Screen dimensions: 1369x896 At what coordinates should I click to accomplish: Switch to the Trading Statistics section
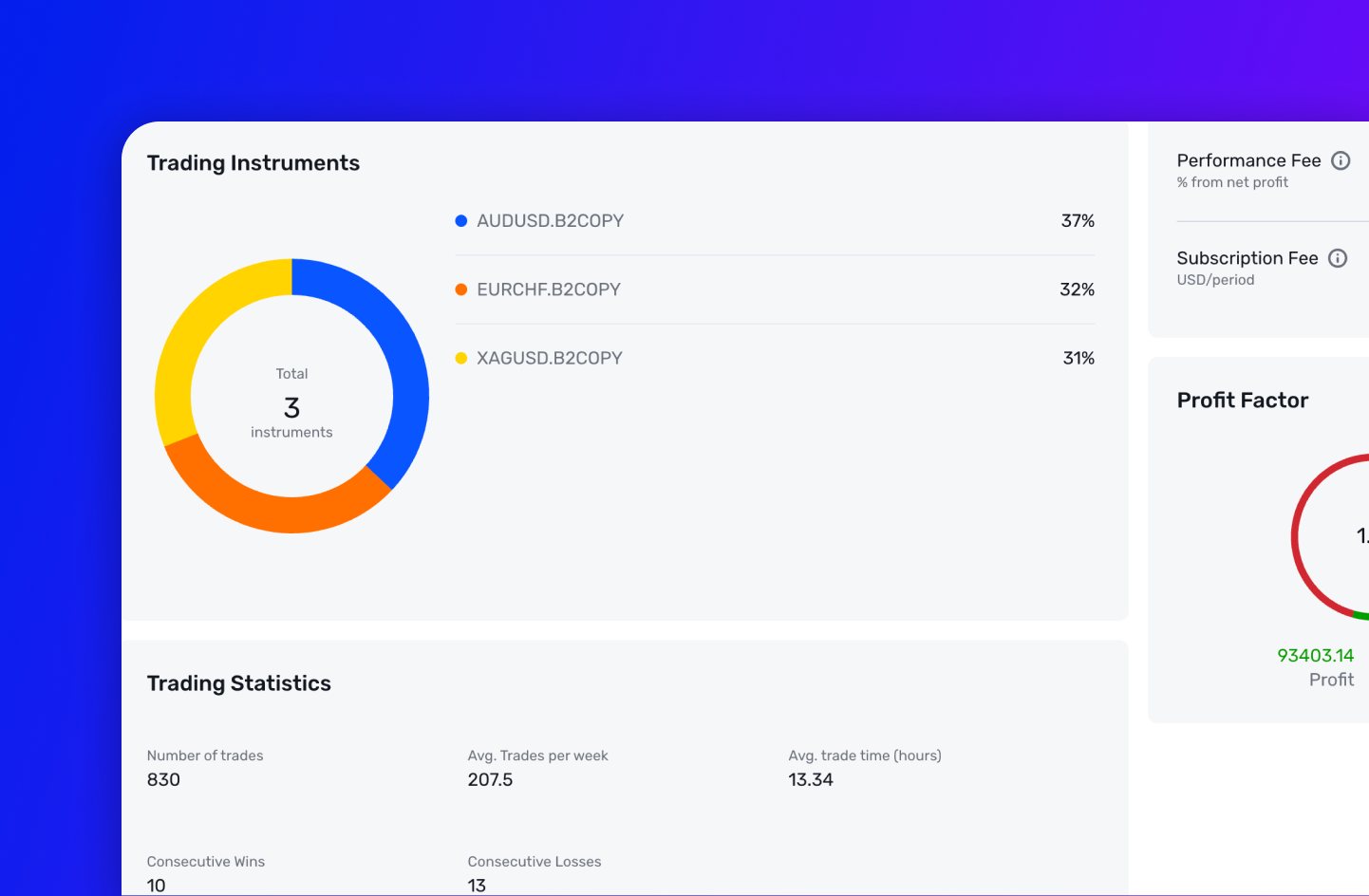[238, 682]
